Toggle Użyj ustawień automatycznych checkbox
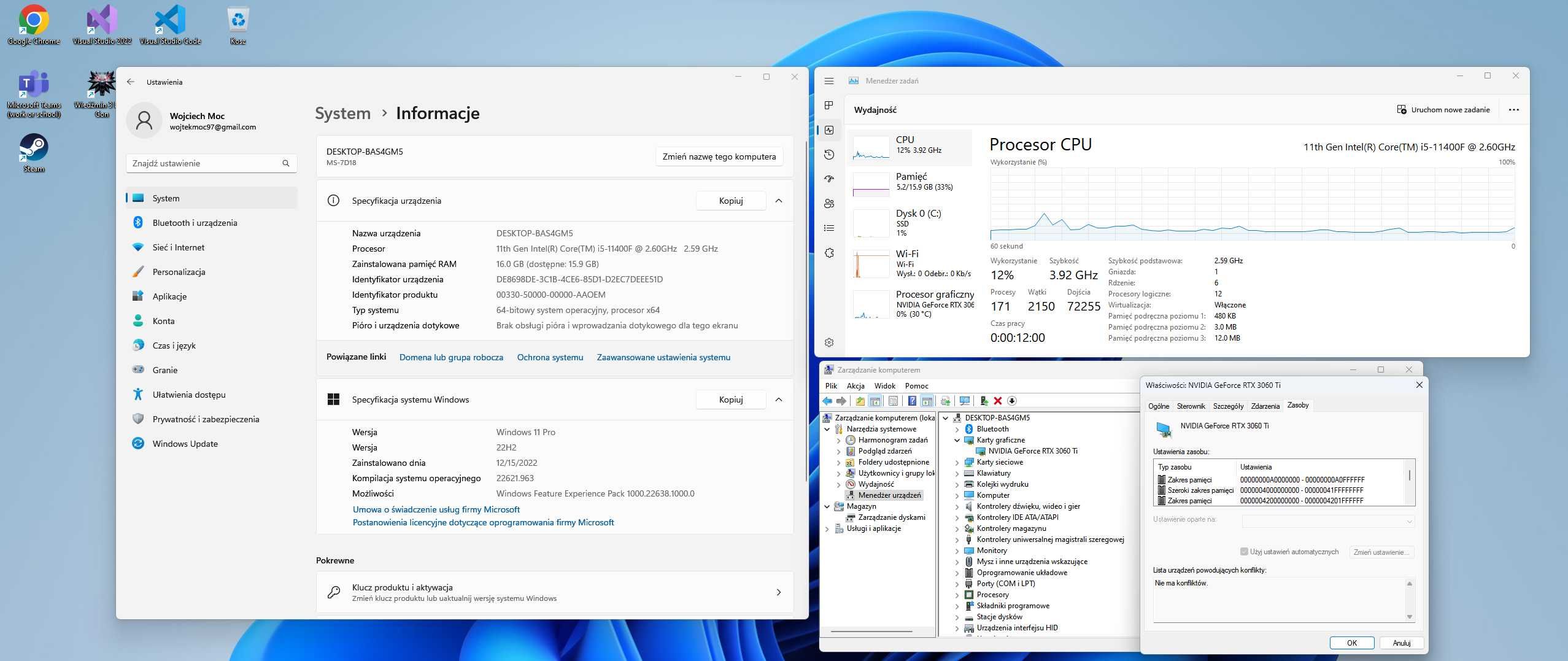Screen dimensions: 1568x661 click(1244, 552)
